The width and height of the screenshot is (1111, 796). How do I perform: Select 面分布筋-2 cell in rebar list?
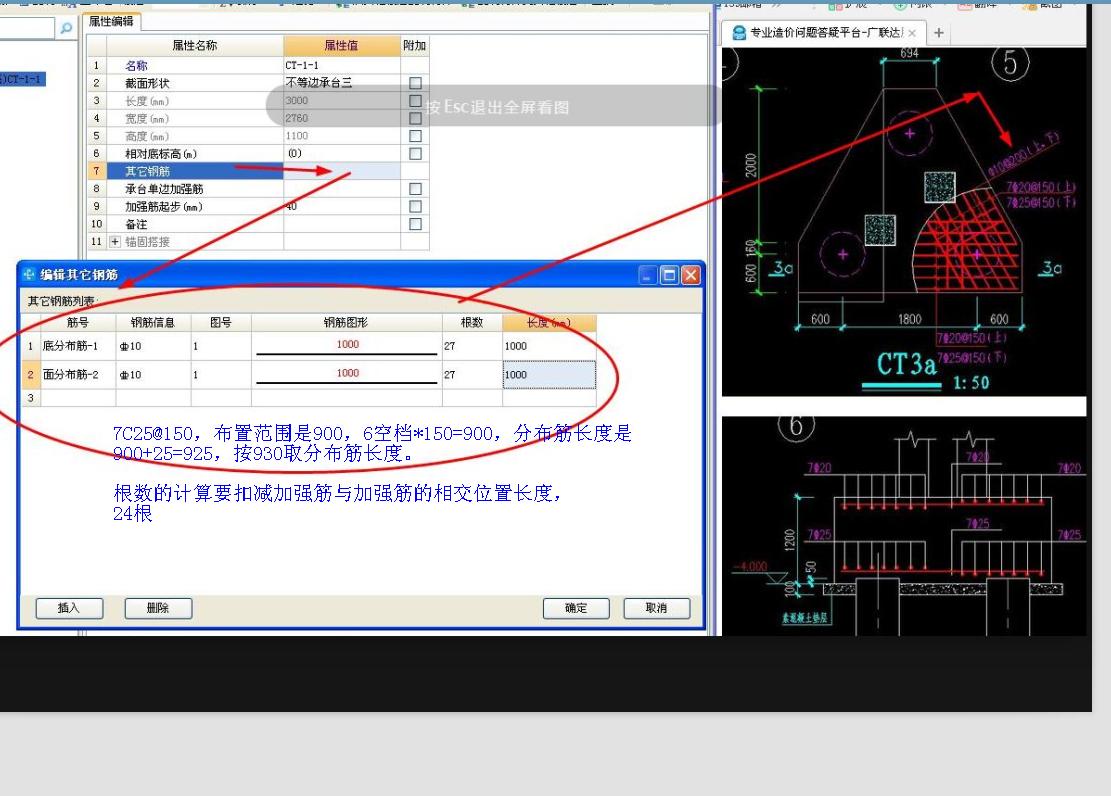pos(78,374)
